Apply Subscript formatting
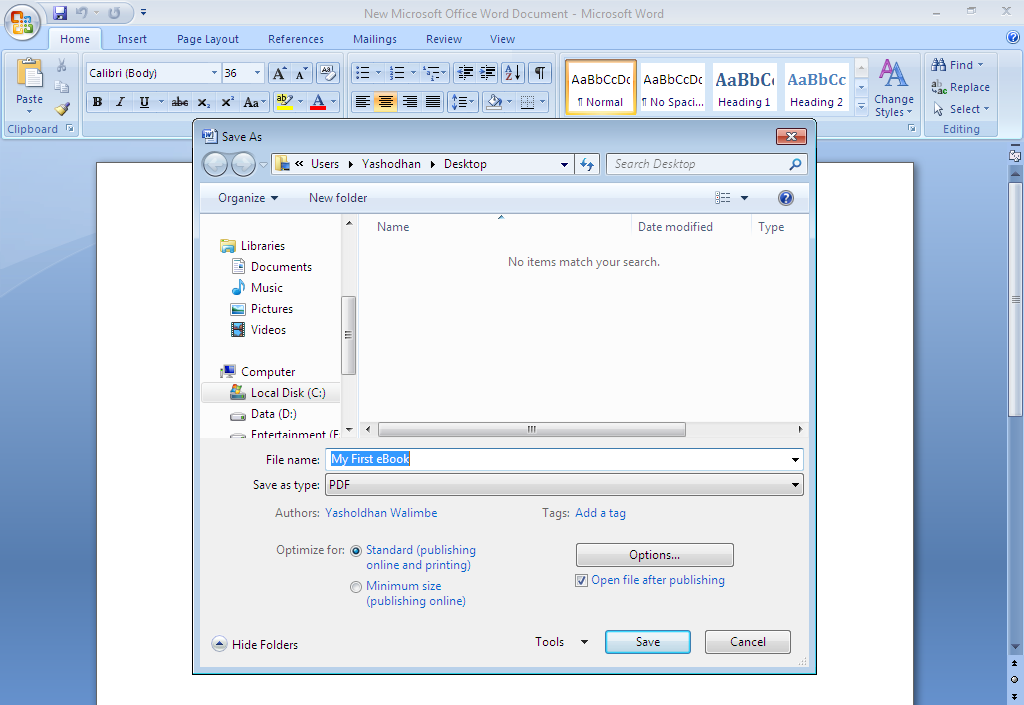Viewport: 1024px width, 705px height. 203,102
